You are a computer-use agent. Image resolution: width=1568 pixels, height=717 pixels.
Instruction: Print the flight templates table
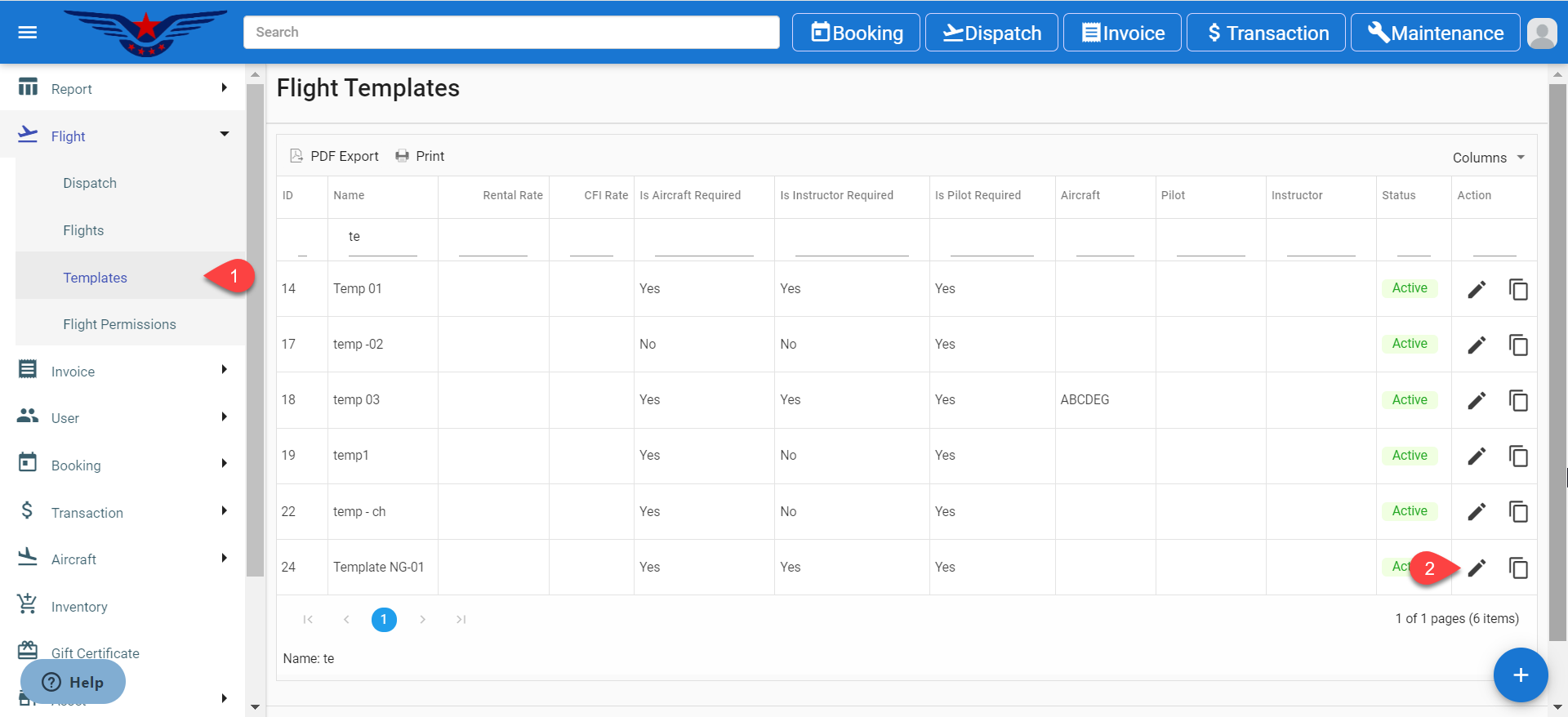pos(420,156)
